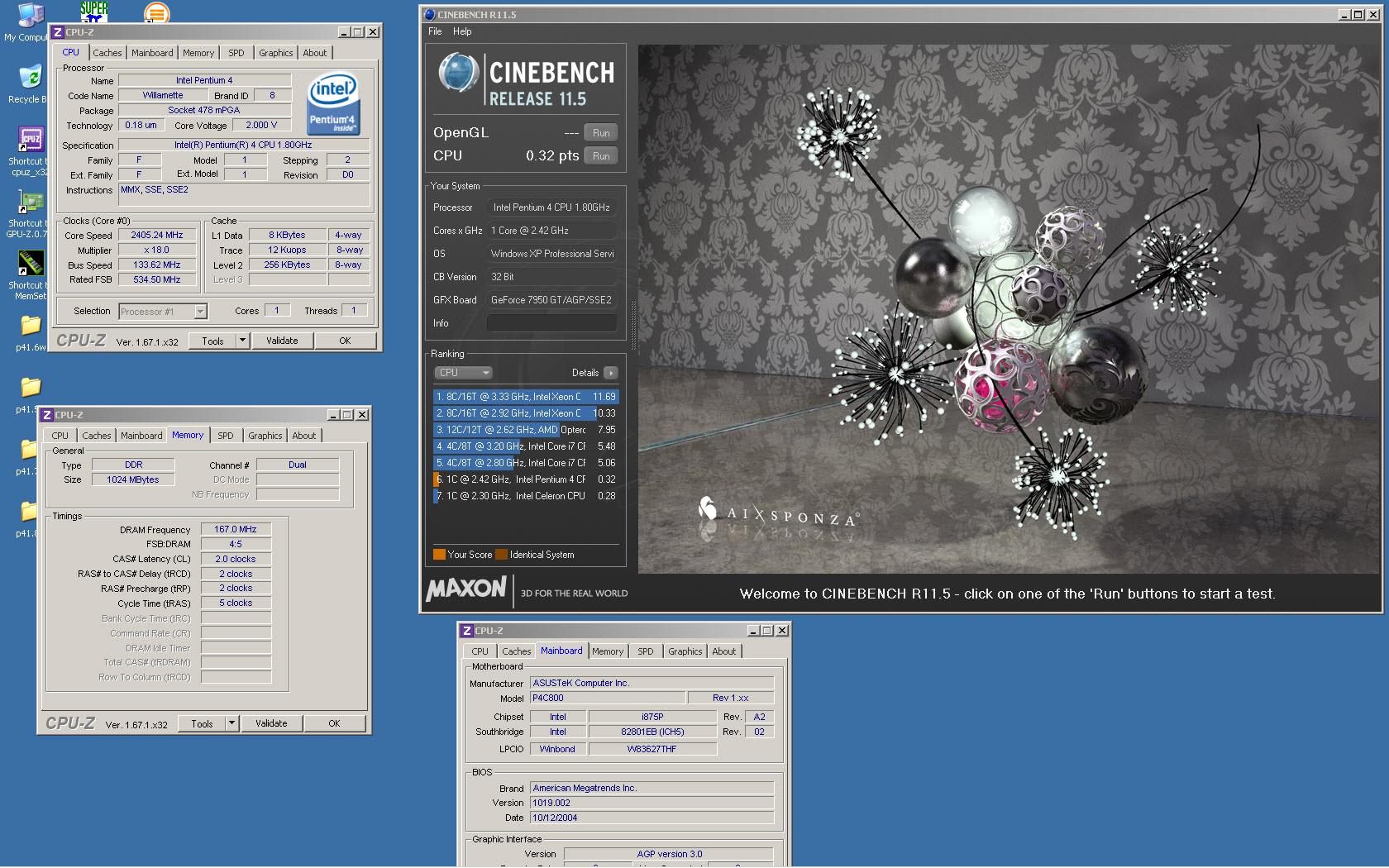Open the Recycle Bin desktop icon
1389x868 pixels.
30,78
